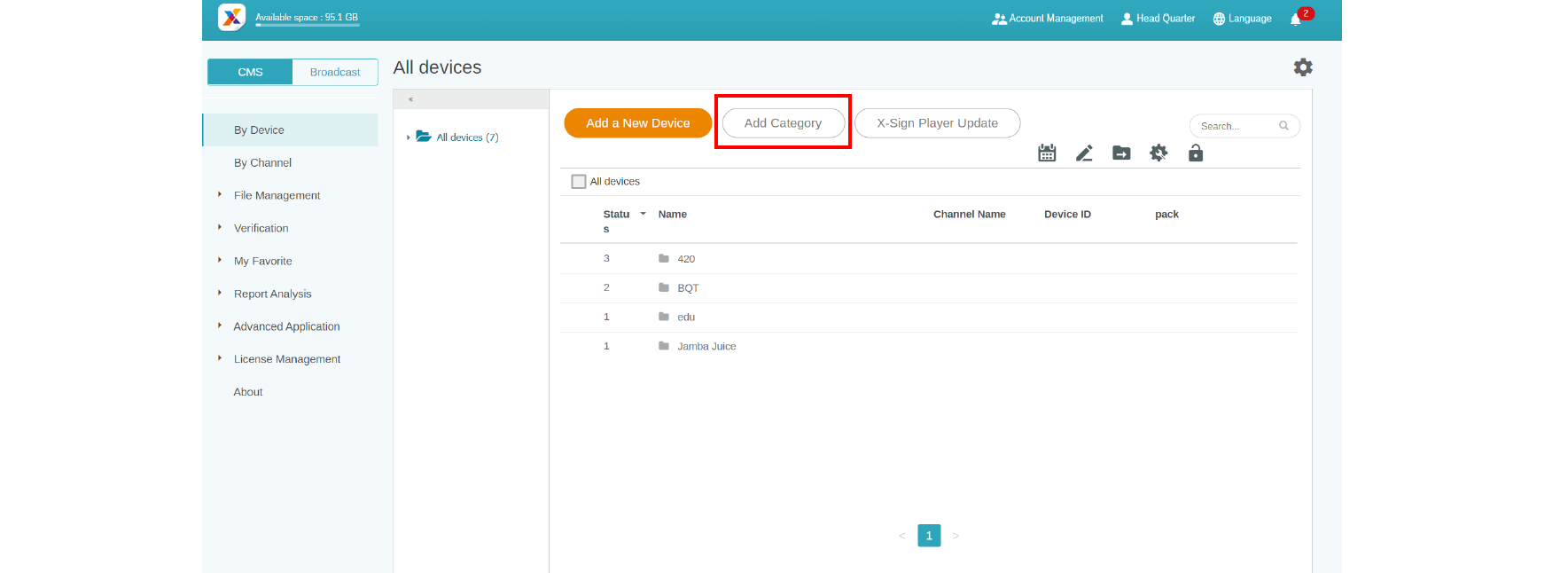1568x573 pixels.
Task: Open device settings gear in toolbar
Action: [1158, 153]
